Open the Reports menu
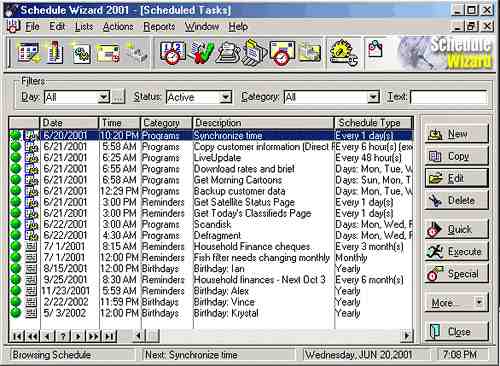Viewport: 500px width, 366px height. [159, 26]
